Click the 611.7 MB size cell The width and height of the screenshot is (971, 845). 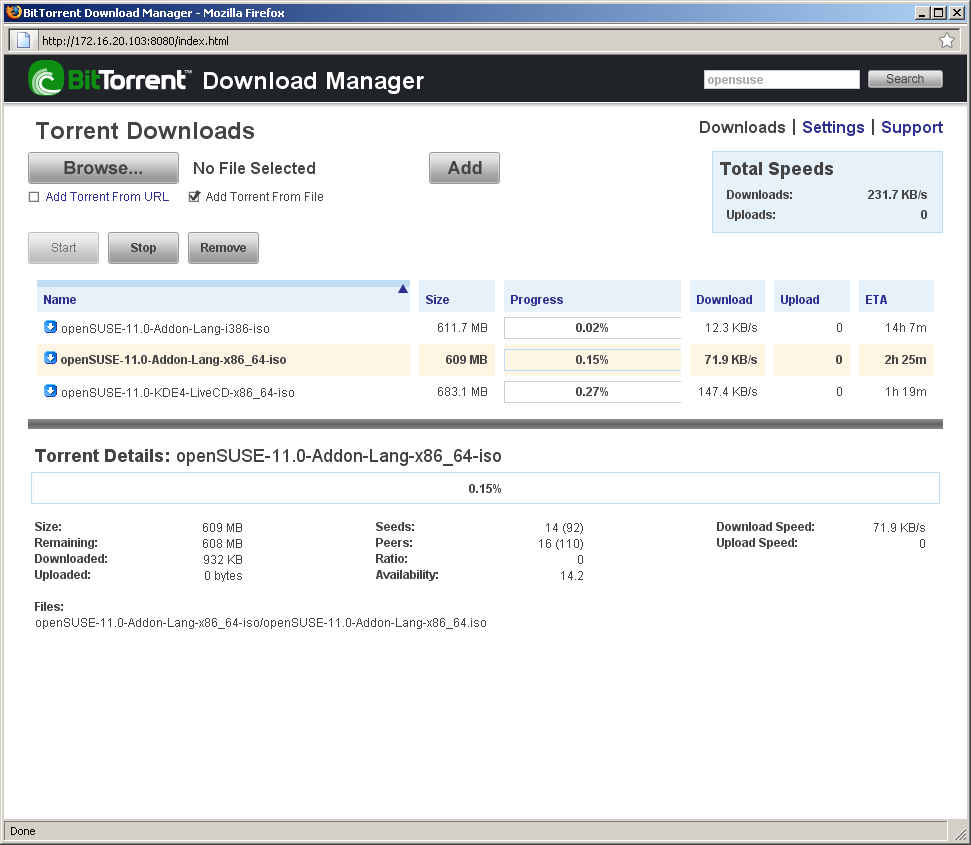pyautogui.click(x=462, y=328)
